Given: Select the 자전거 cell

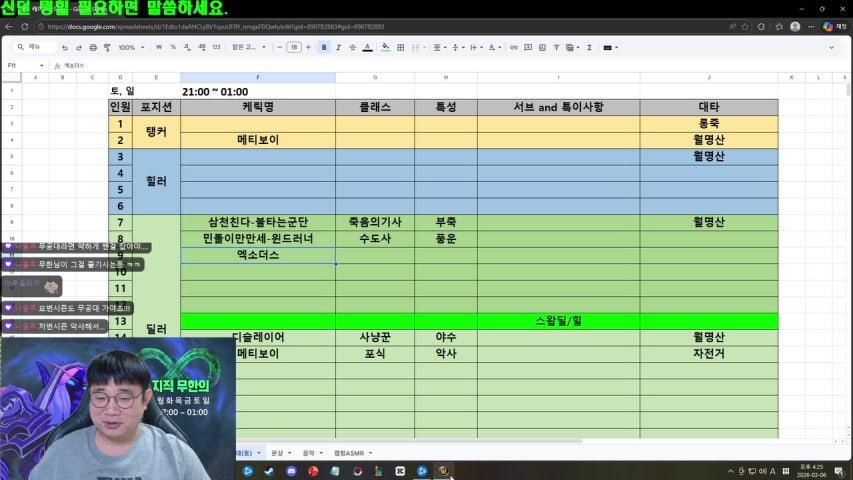Looking at the screenshot, I should tap(709, 353).
